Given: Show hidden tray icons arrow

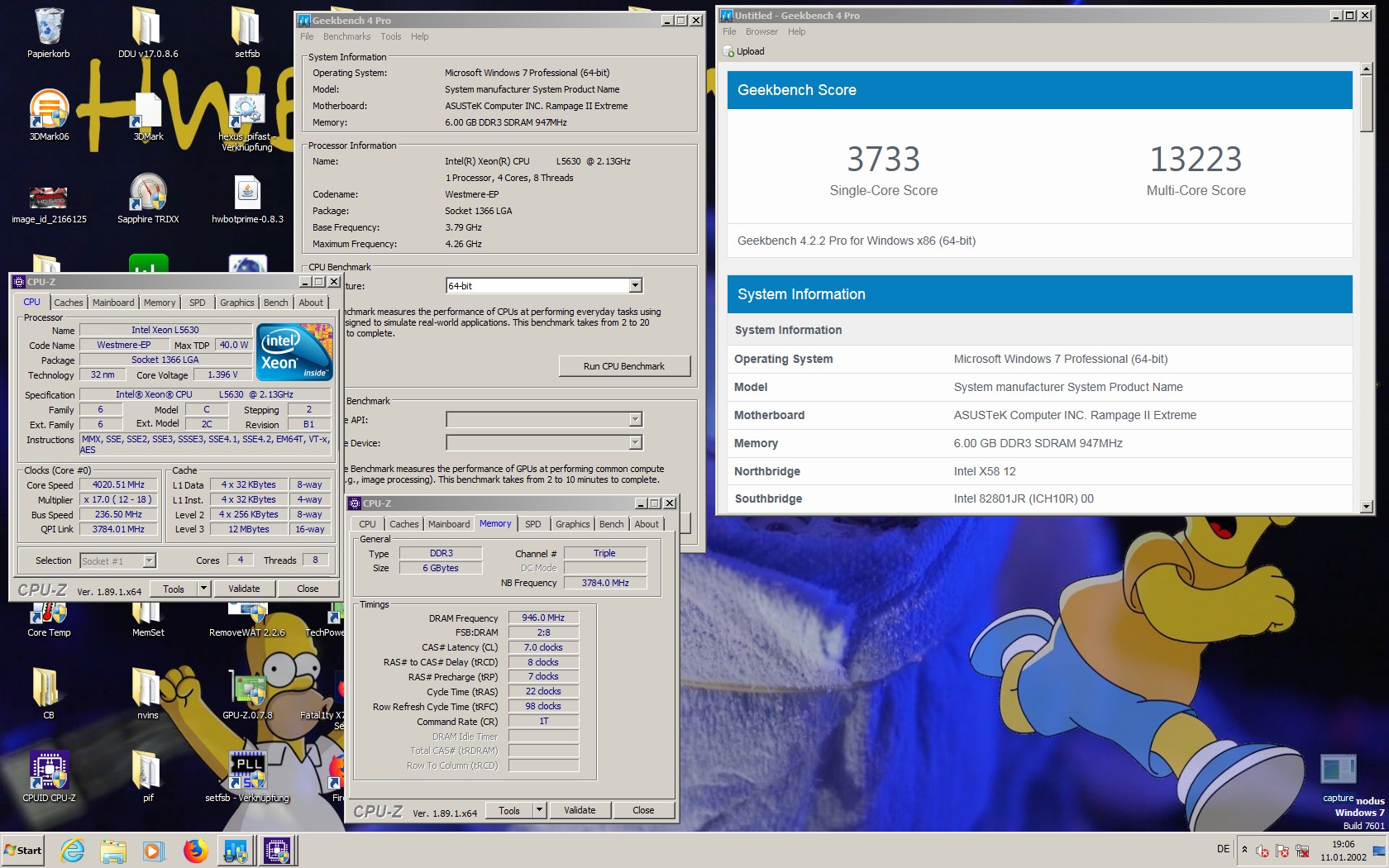Looking at the screenshot, I should [1244, 850].
